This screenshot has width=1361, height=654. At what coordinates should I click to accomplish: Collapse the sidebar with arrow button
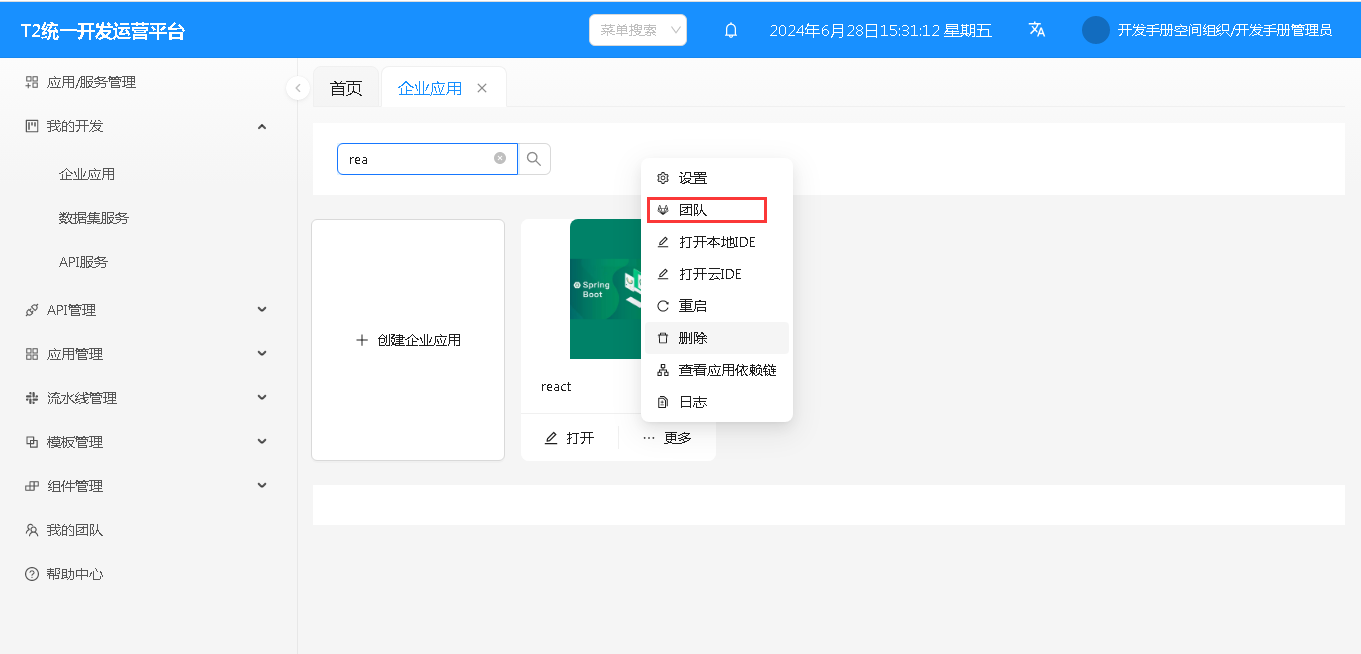[x=297, y=88]
